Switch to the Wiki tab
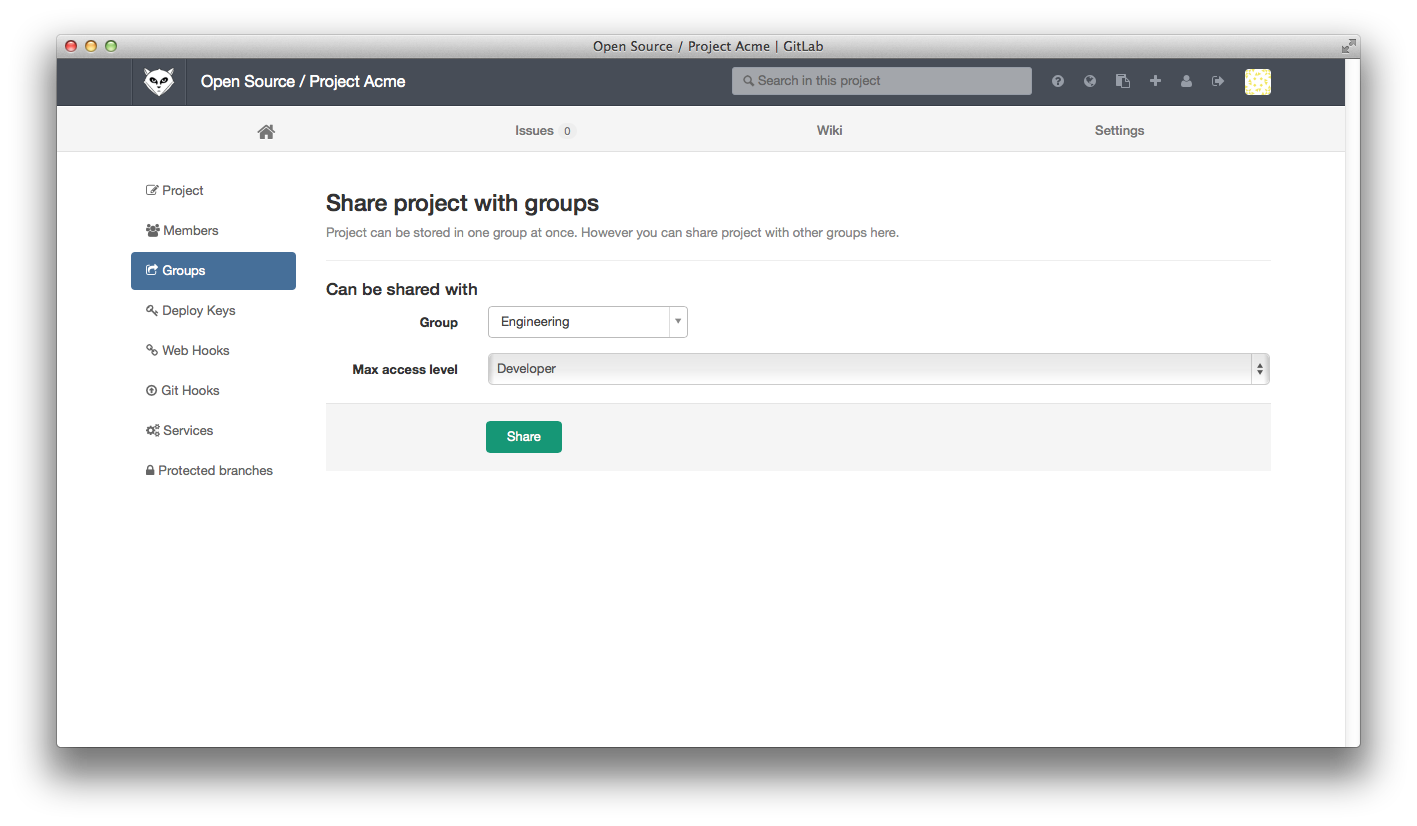Image resolution: width=1417 pixels, height=826 pixels. coord(828,130)
